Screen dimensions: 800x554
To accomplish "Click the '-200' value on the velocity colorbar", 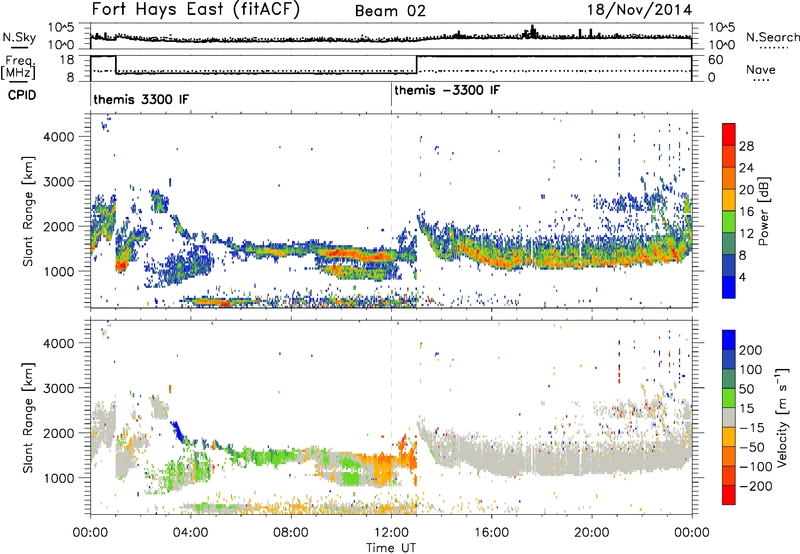I will coord(756,486).
